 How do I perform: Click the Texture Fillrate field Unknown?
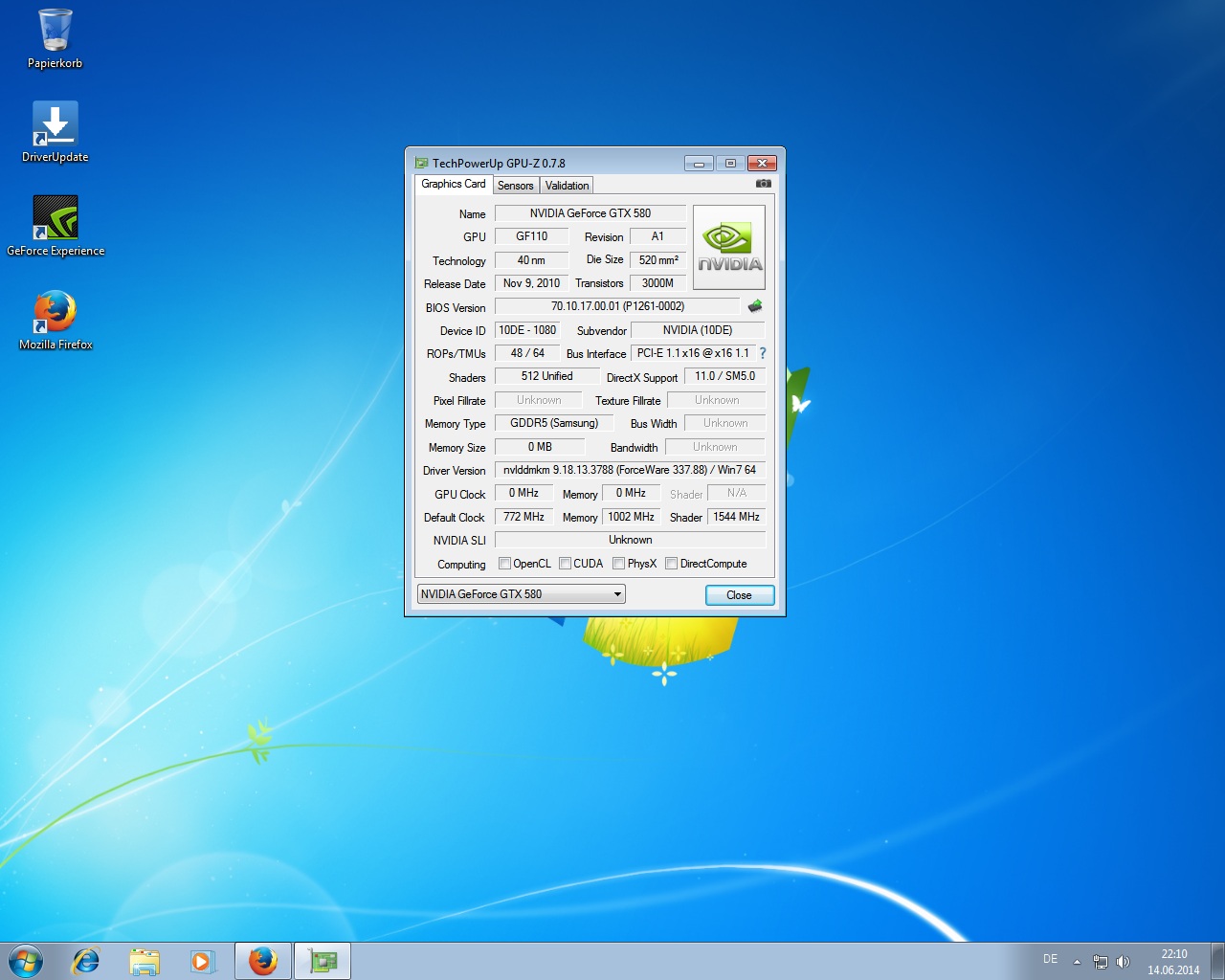pyautogui.click(x=717, y=400)
